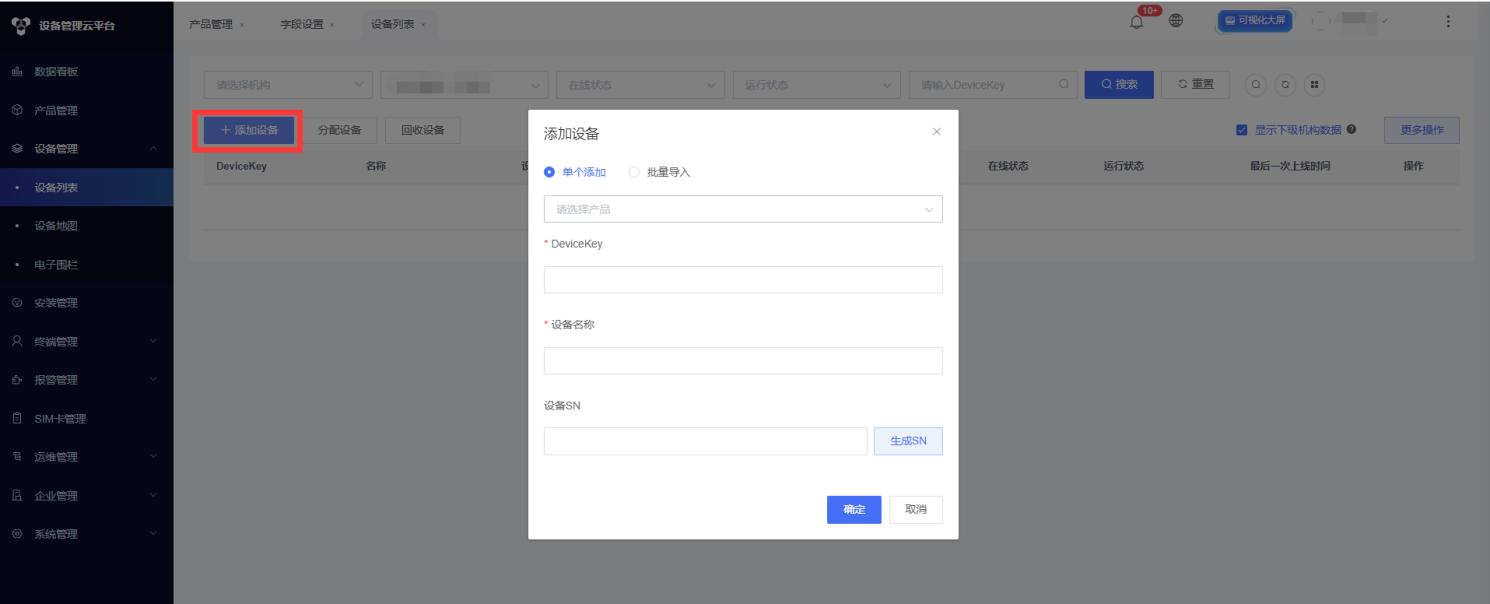Close the 产品管理 tab using its x
Image resolution: width=1490 pixels, height=604 pixels.
pos(243,25)
